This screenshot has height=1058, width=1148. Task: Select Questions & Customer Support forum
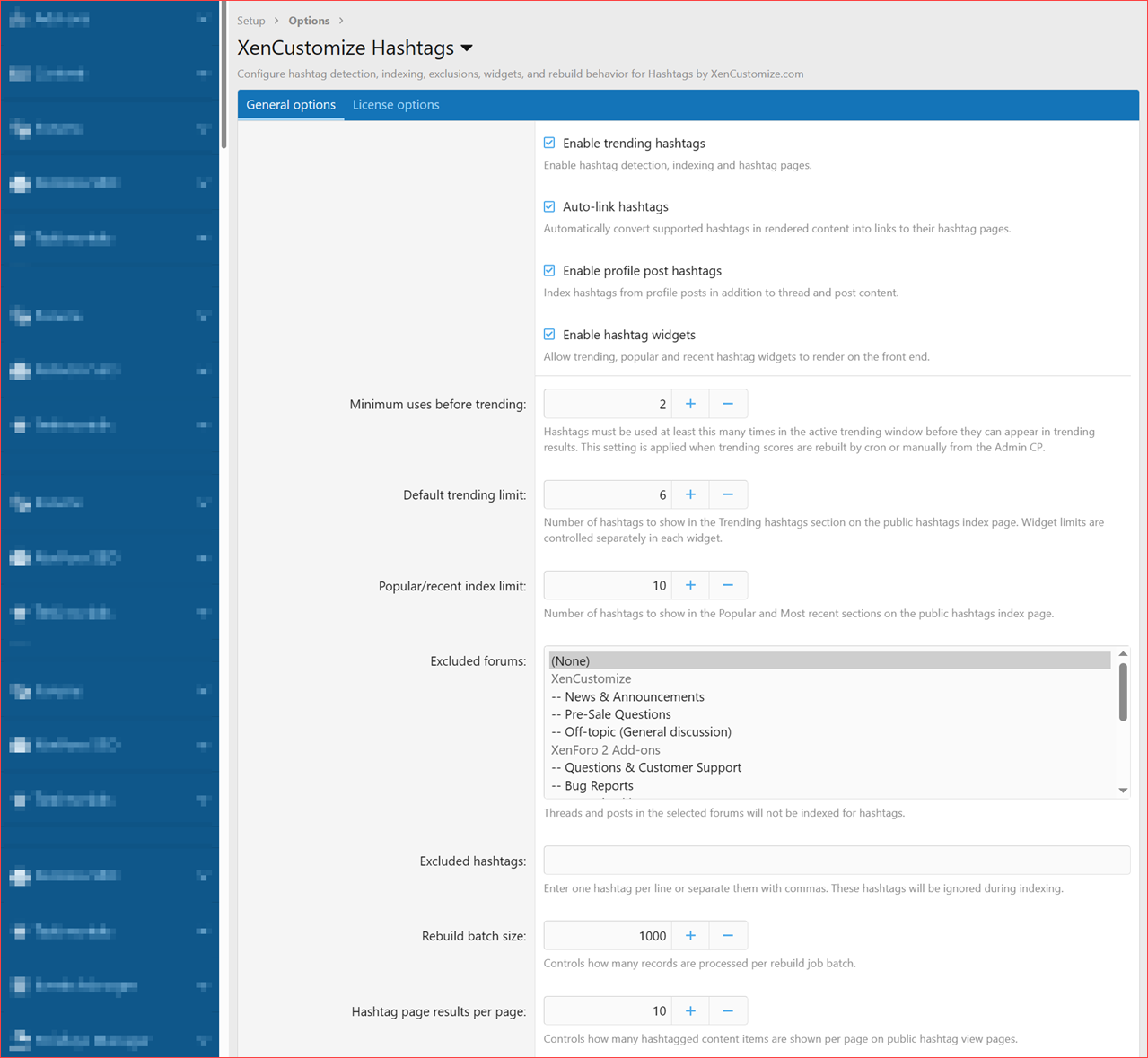click(x=829, y=767)
